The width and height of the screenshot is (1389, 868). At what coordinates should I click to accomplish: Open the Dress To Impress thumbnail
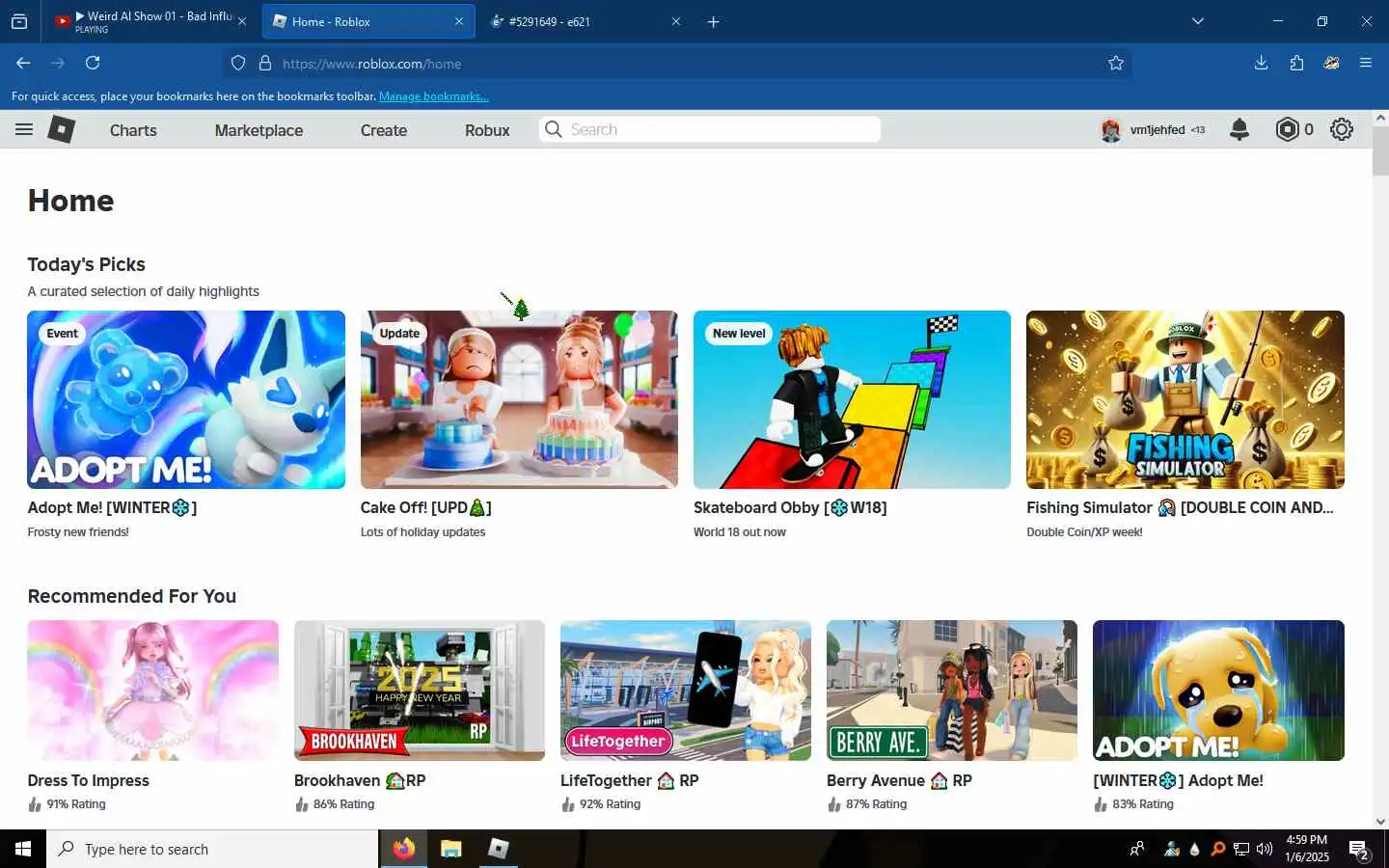coord(152,691)
